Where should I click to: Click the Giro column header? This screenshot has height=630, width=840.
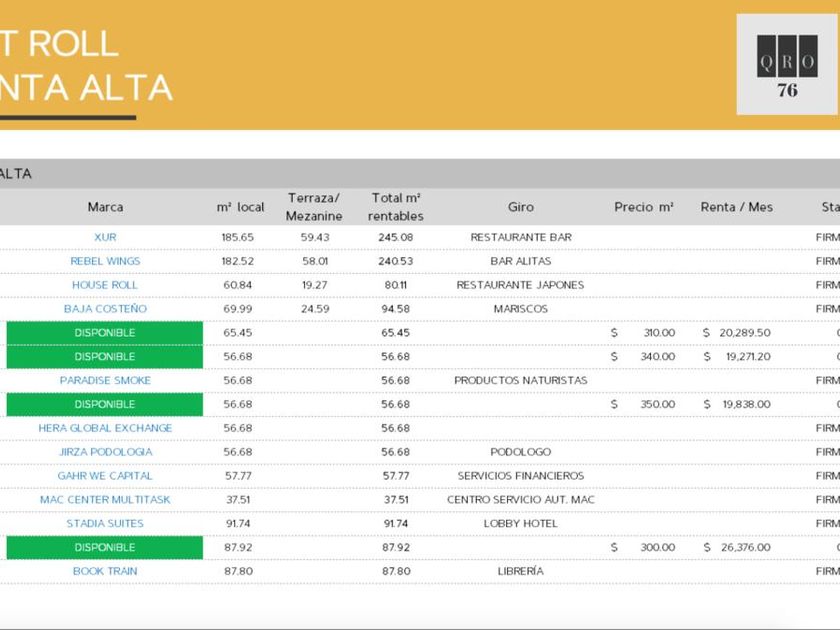520,207
